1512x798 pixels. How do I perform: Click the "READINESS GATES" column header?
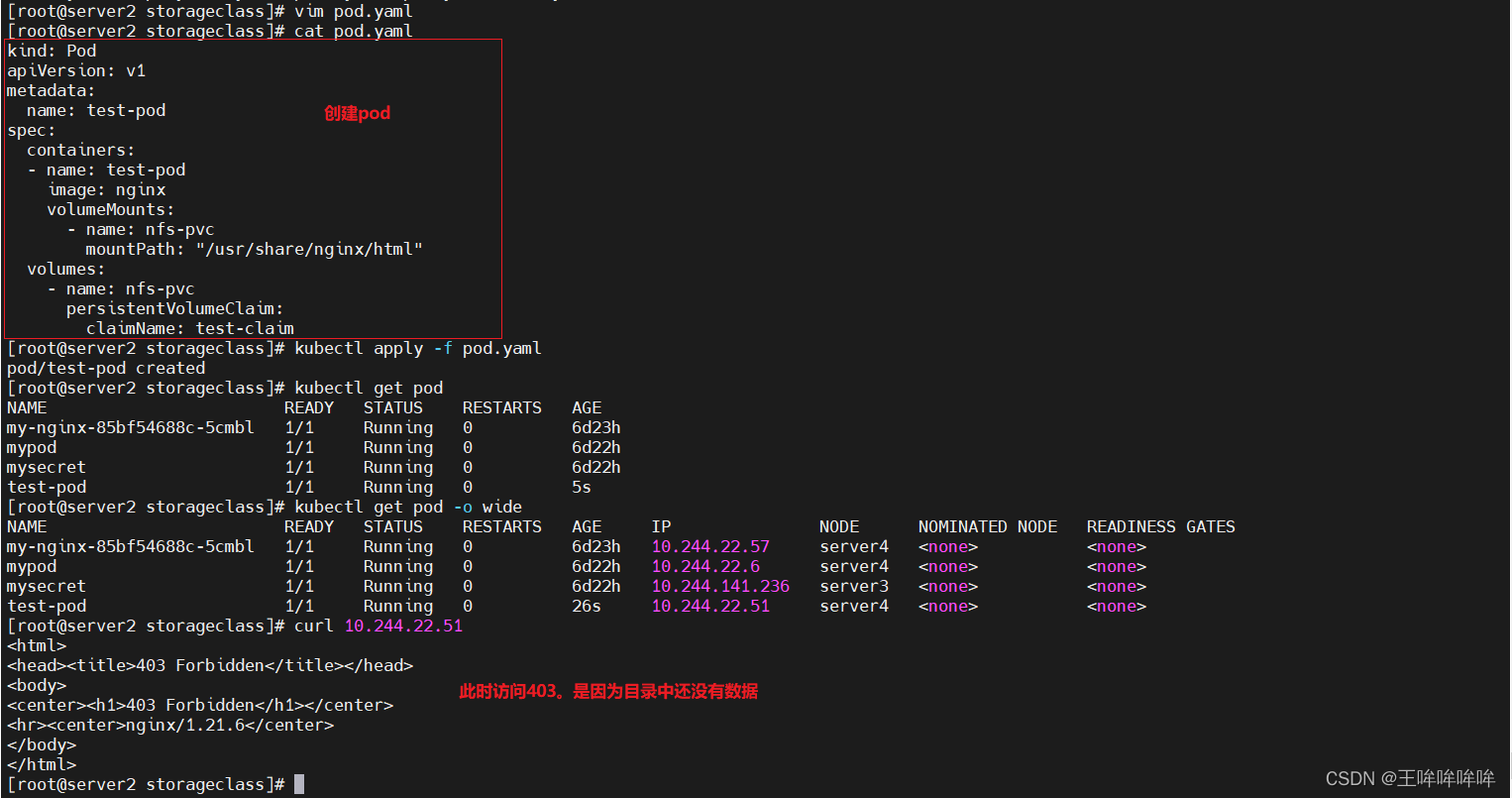[1161, 526]
